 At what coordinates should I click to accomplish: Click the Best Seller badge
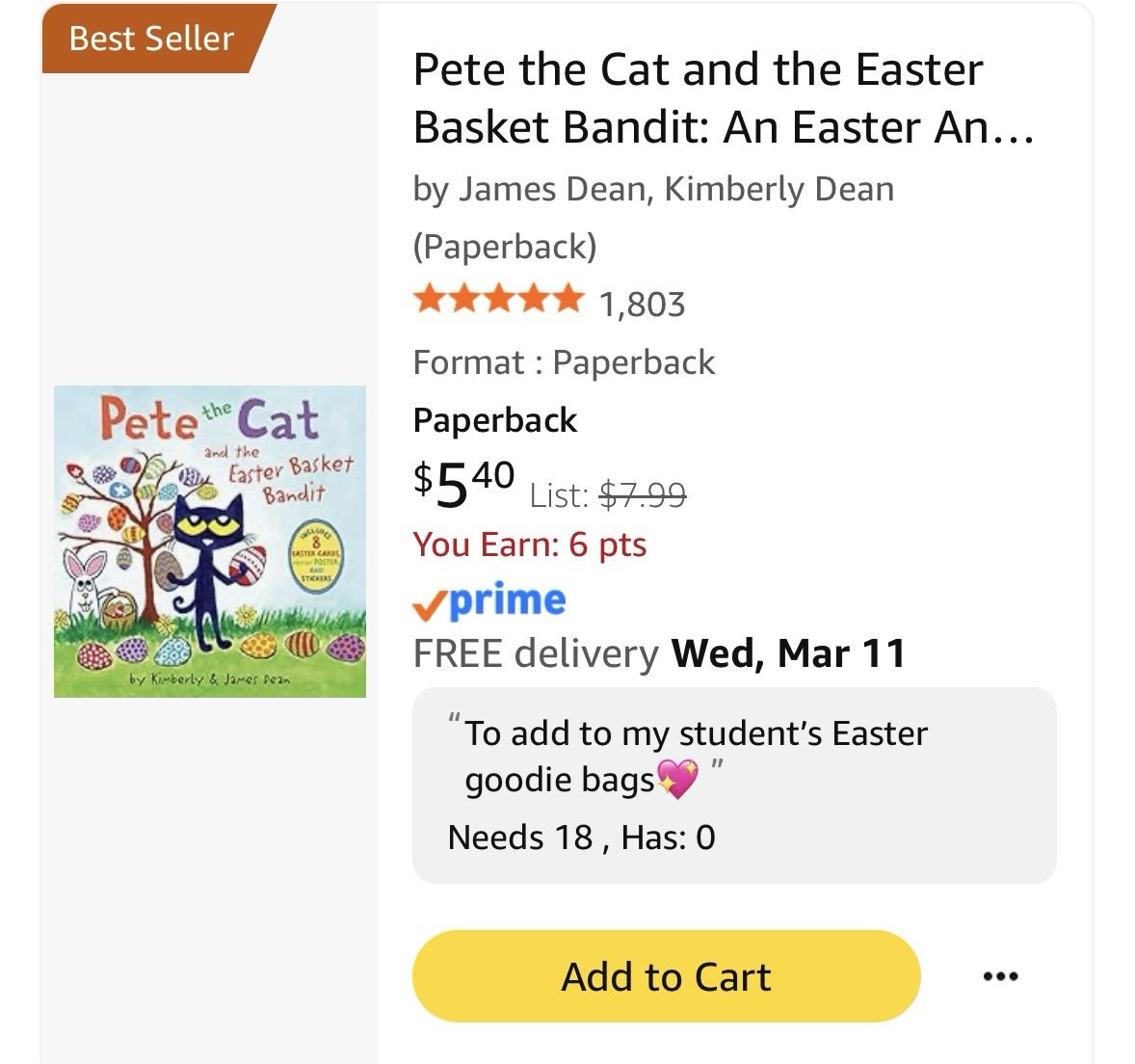pyautogui.click(x=152, y=39)
